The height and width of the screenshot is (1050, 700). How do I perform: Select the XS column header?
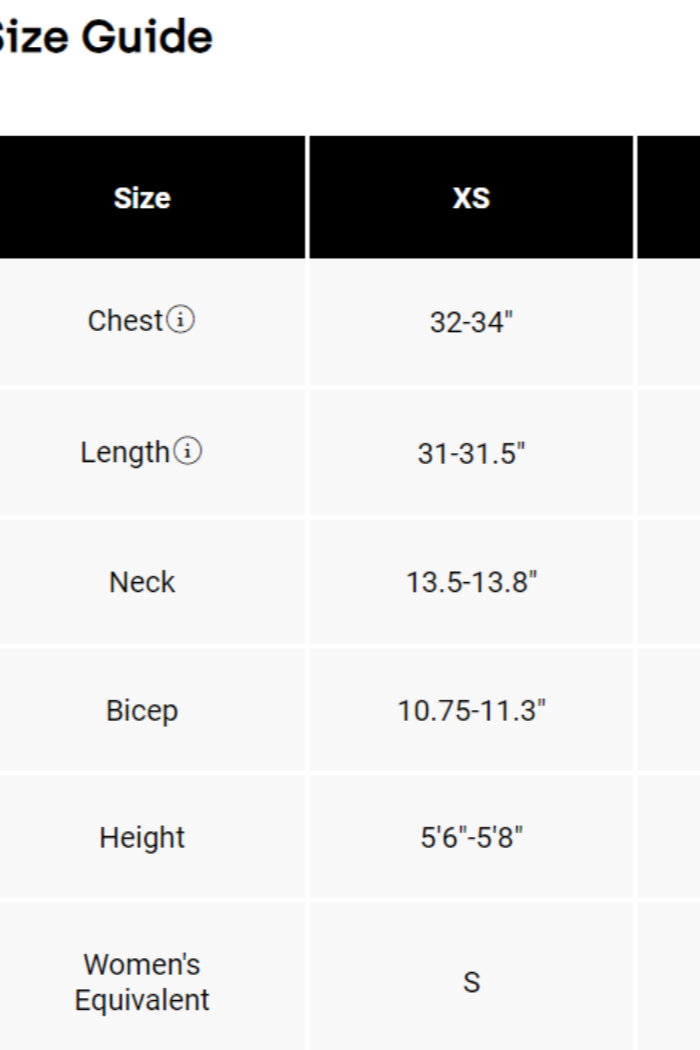471,197
